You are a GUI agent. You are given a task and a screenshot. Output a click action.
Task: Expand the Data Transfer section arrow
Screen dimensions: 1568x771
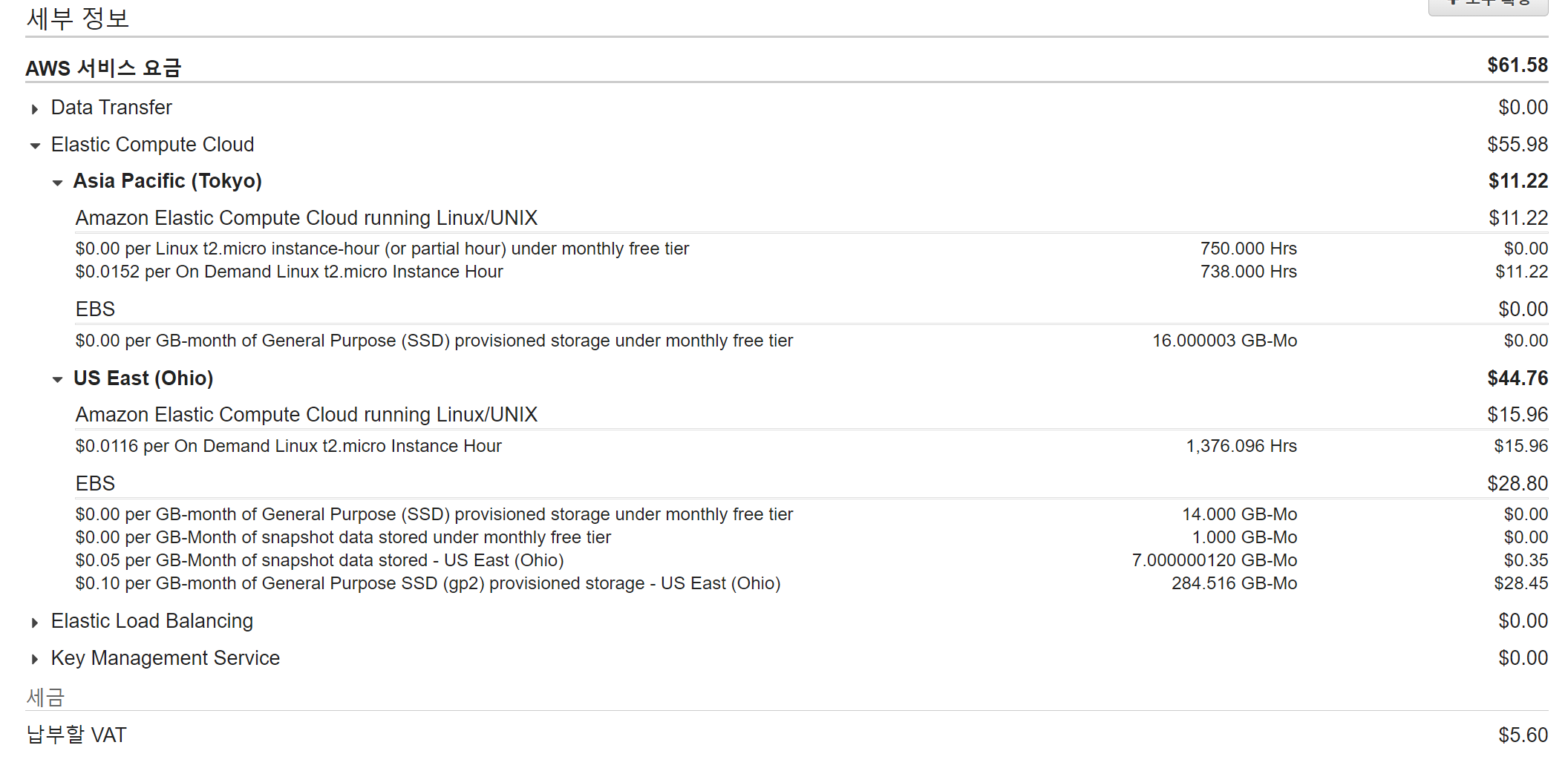[35, 109]
